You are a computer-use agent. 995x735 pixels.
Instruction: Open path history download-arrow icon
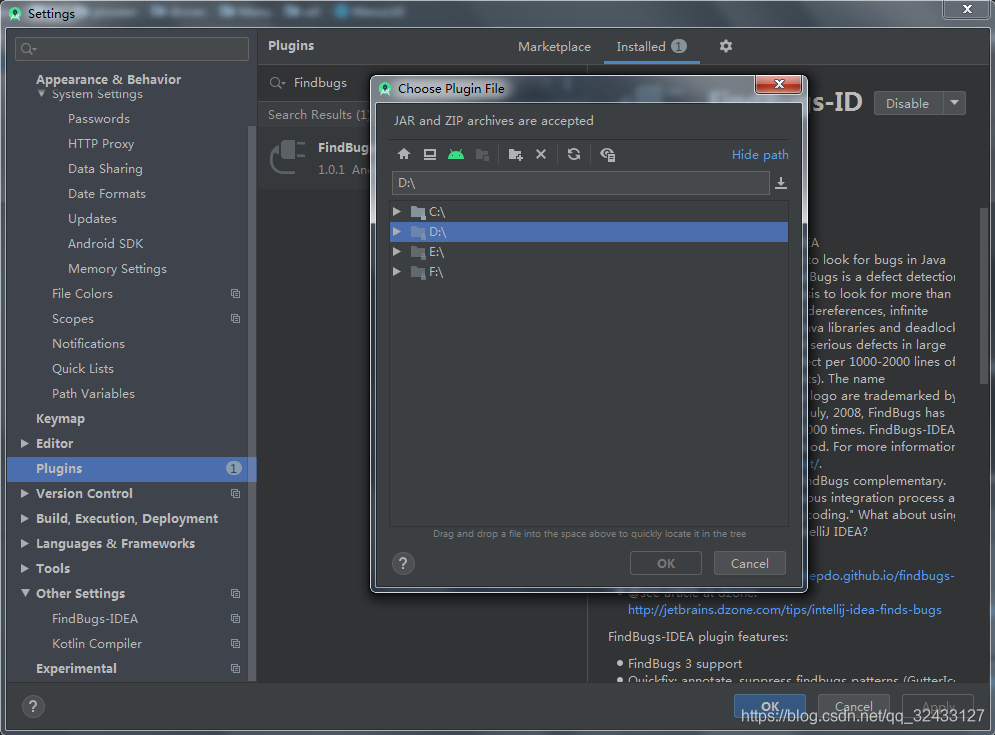pyautogui.click(x=781, y=183)
